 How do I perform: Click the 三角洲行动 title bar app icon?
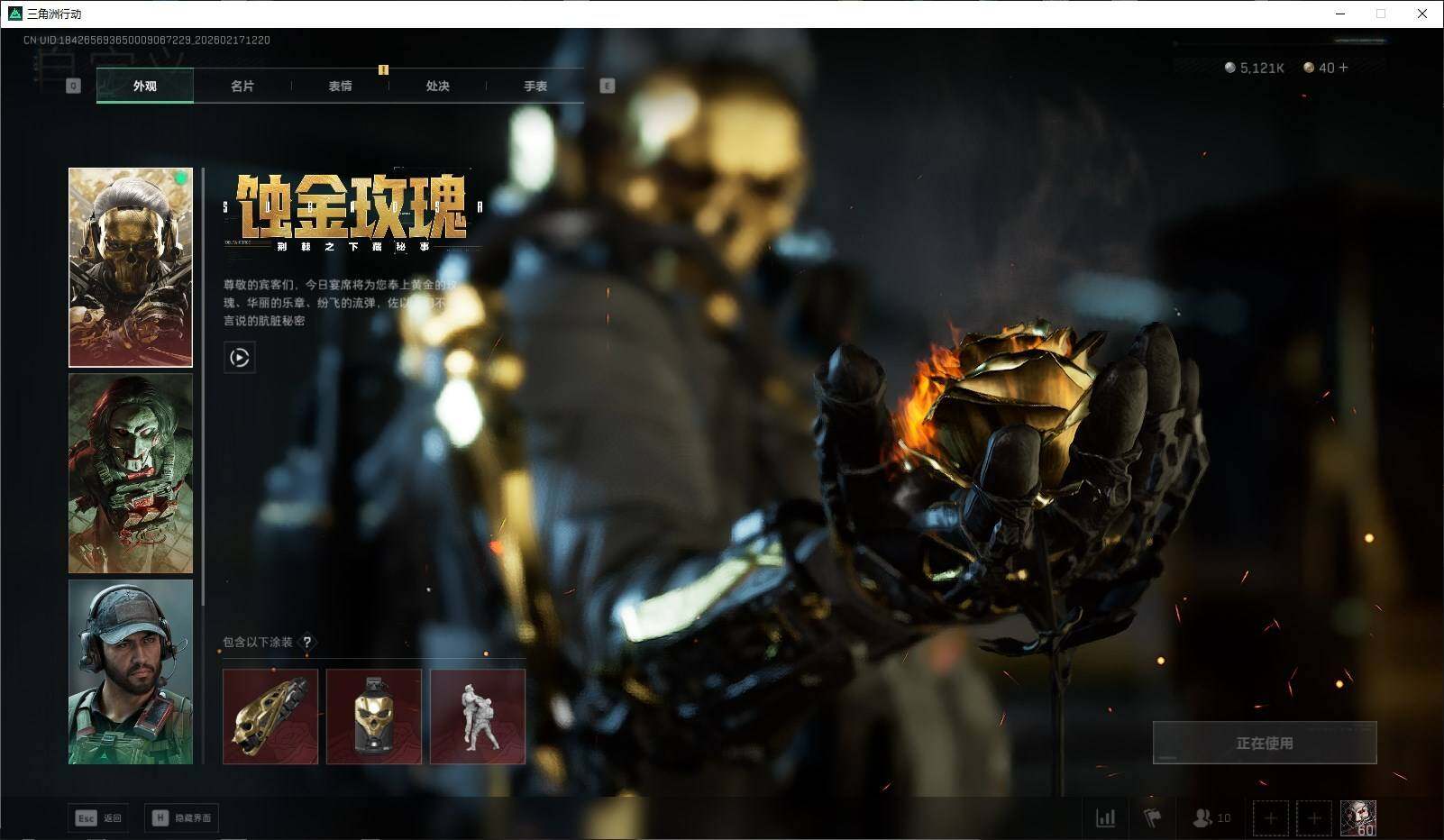(x=14, y=14)
